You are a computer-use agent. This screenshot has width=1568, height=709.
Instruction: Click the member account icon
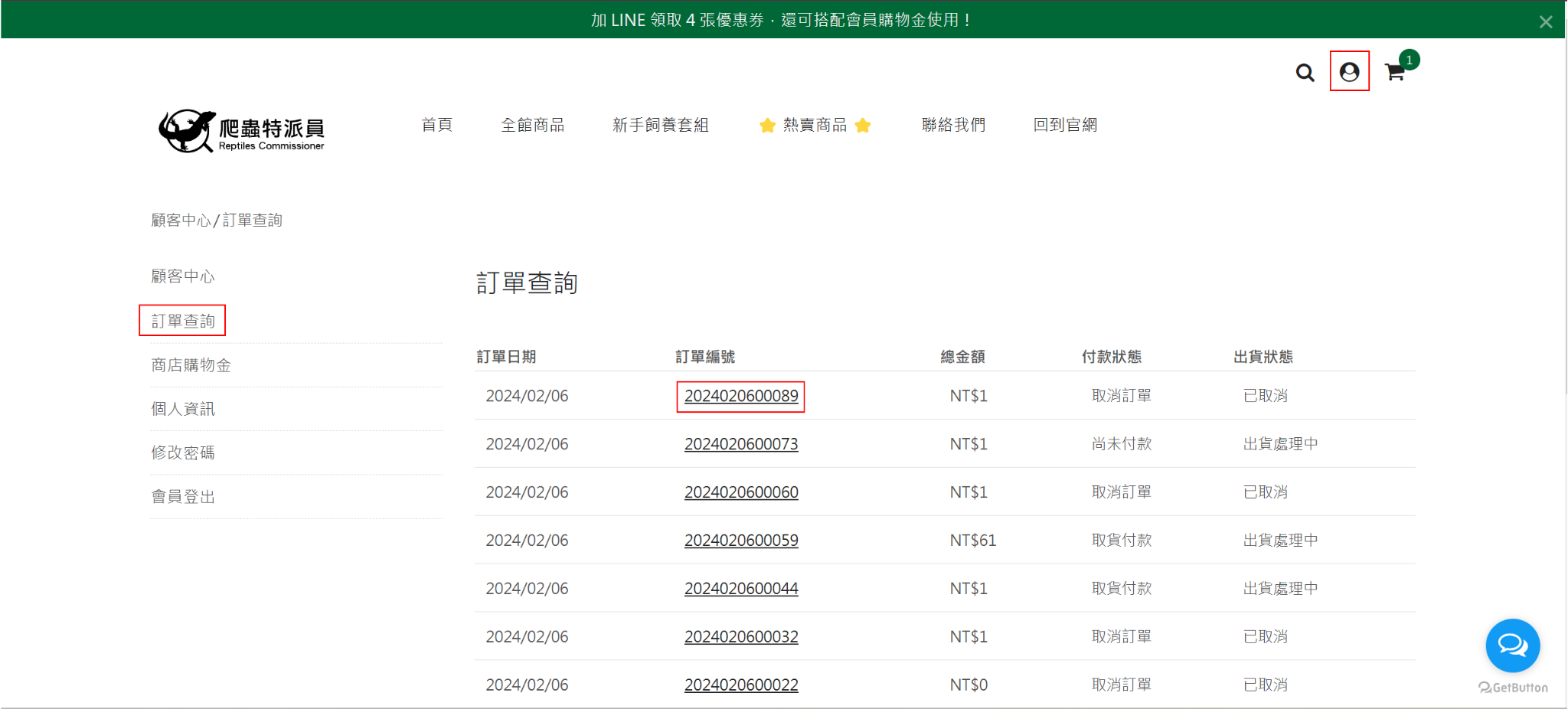(1349, 72)
